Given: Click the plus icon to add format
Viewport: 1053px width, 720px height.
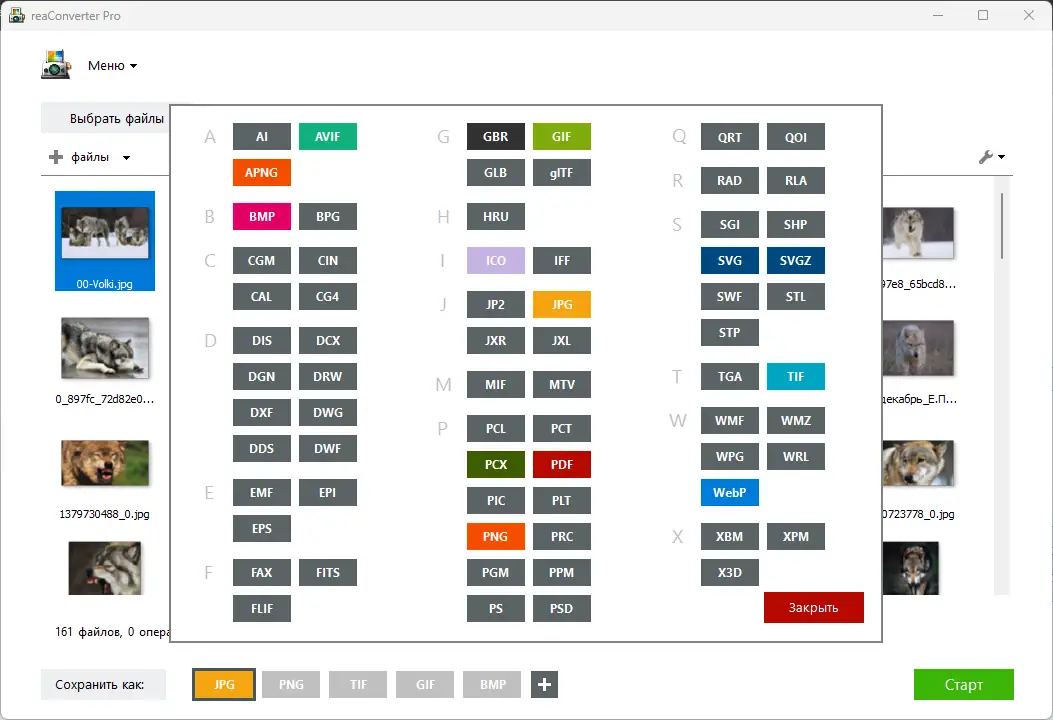Looking at the screenshot, I should click(x=544, y=684).
